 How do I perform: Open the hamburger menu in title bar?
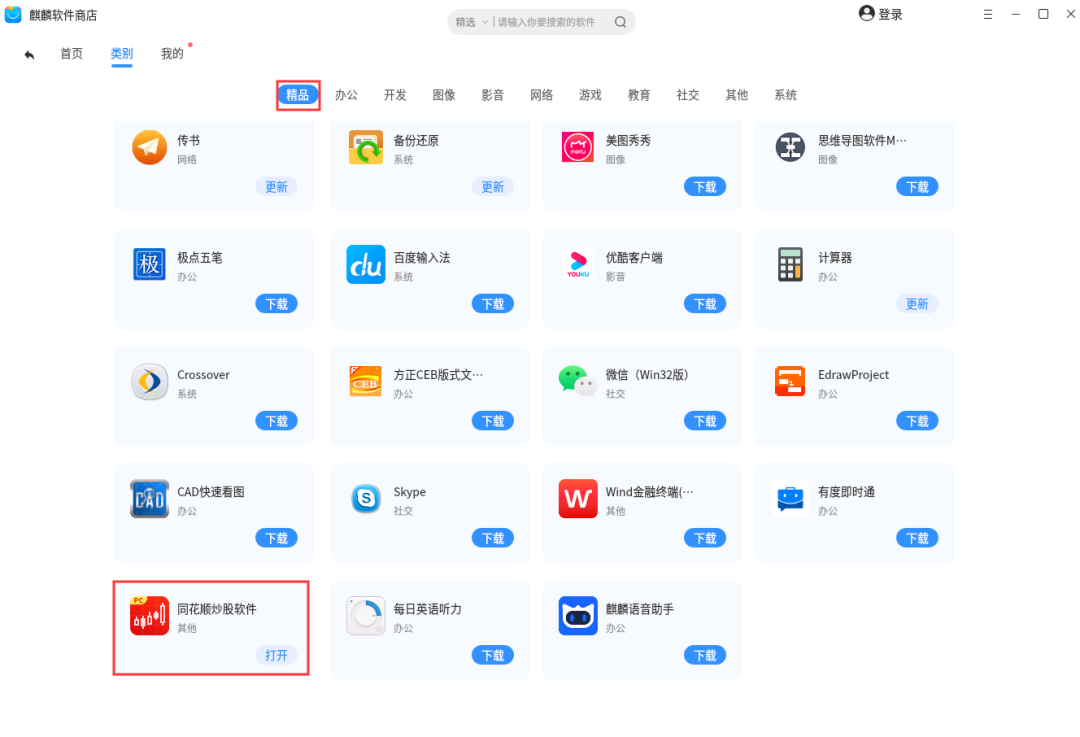point(988,14)
